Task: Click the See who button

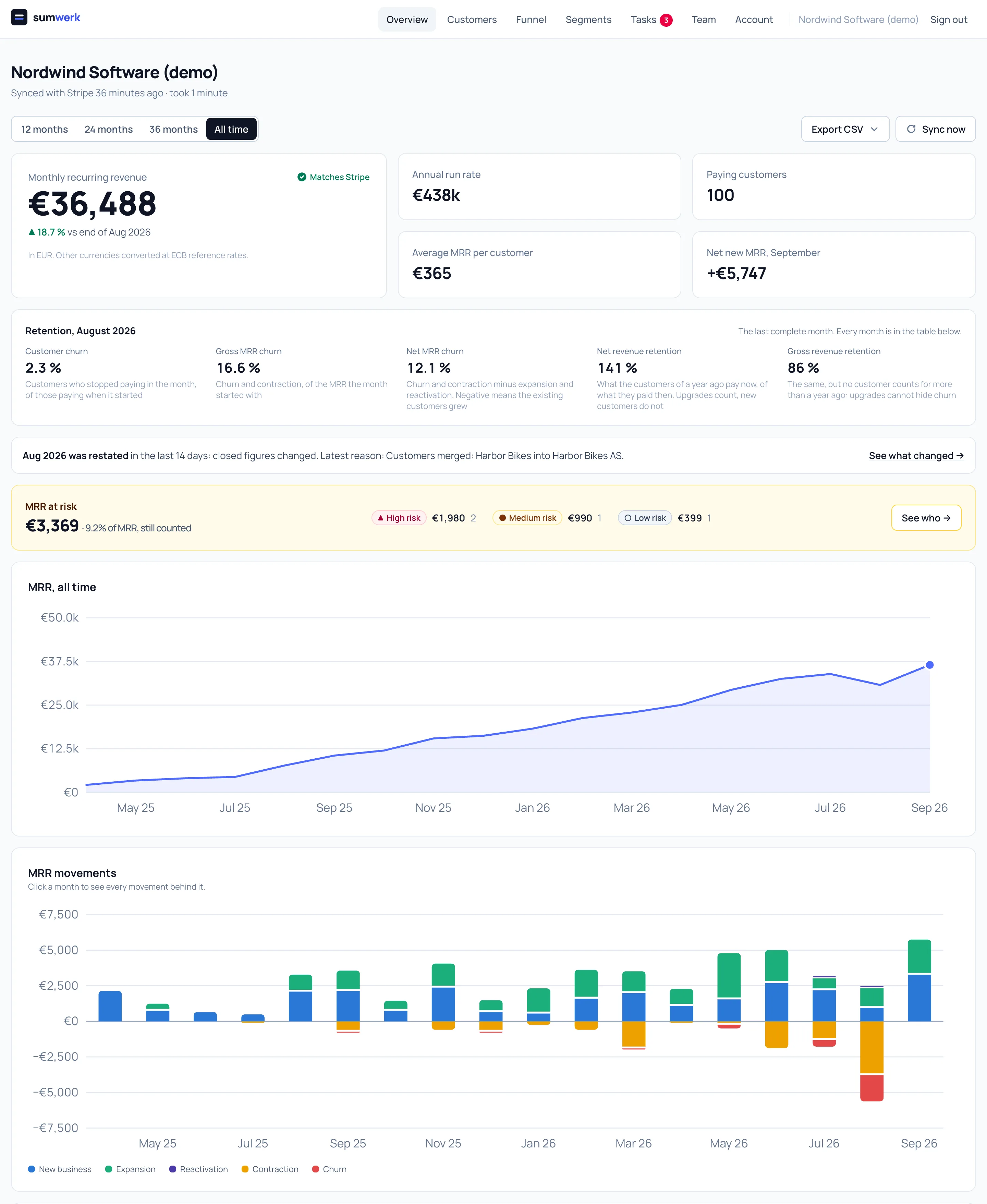Action: point(926,518)
